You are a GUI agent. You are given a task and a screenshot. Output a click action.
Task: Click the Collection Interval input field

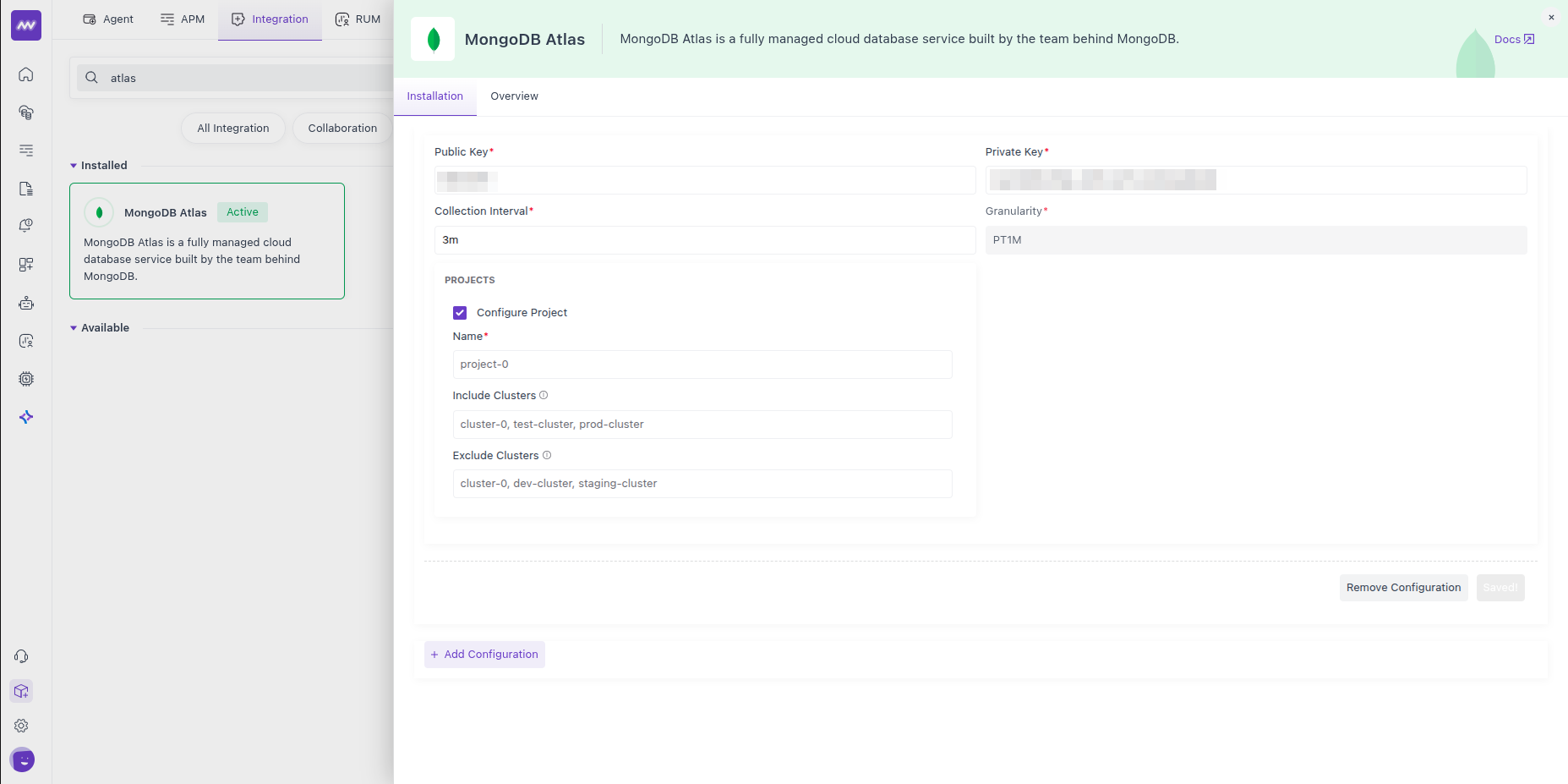[704, 239]
